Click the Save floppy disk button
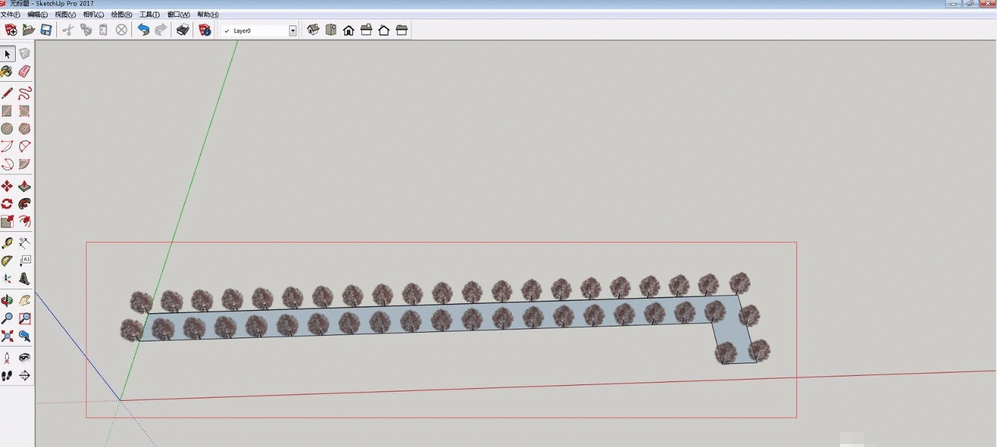 45,31
